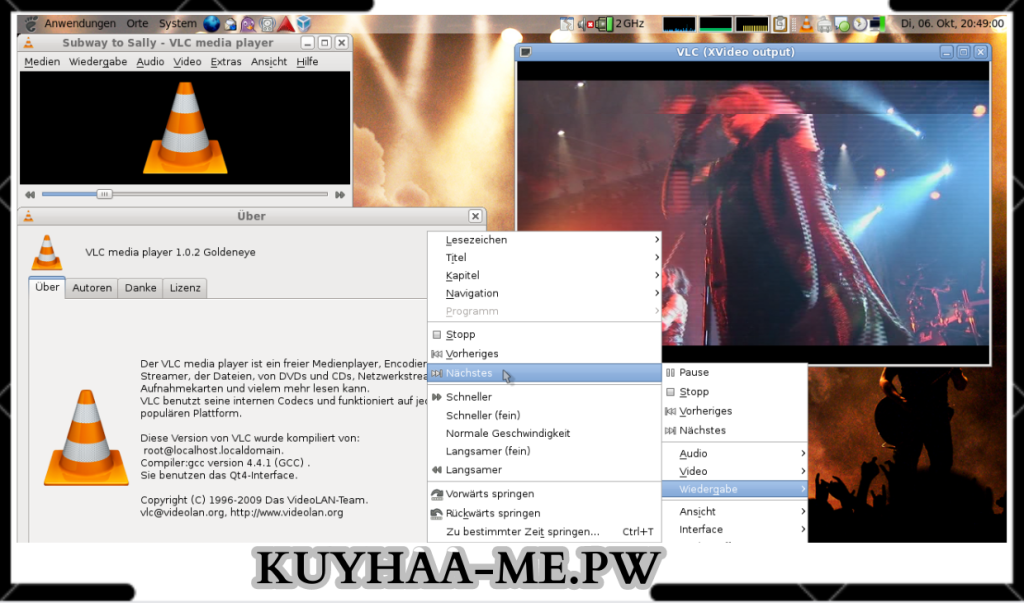Viewport: 1024px width, 603px height.
Task: Reset to Normale Geschwindigkeit
Action: point(544,433)
